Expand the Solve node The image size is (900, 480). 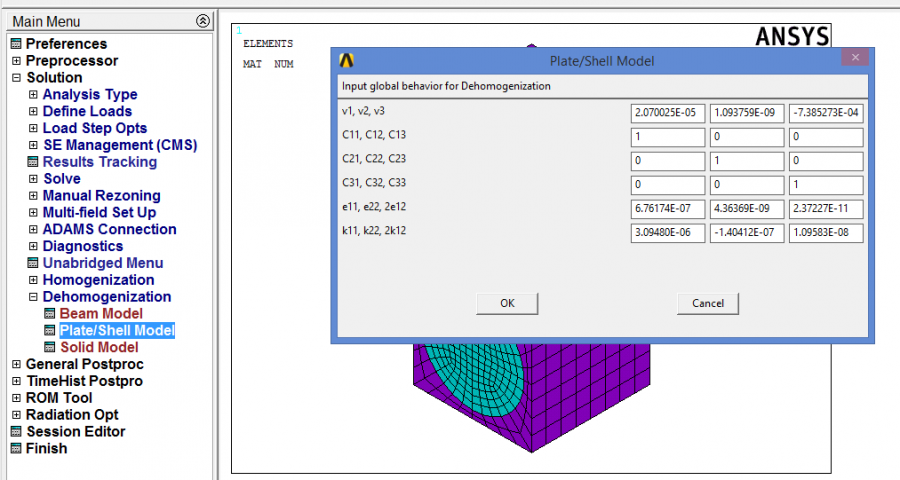pos(33,179)
